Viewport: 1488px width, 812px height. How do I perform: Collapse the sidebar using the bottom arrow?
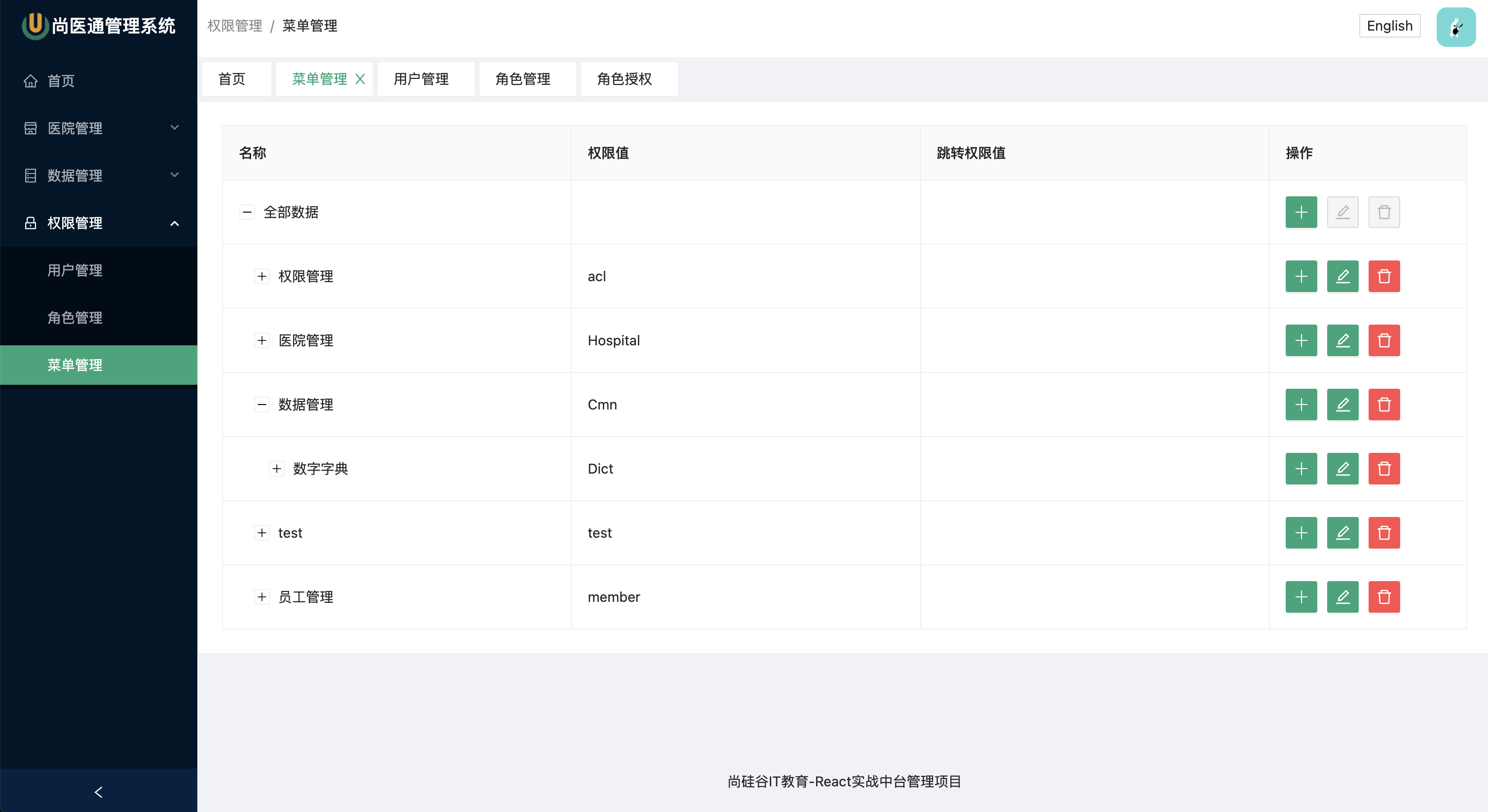(x=98, y=792)
